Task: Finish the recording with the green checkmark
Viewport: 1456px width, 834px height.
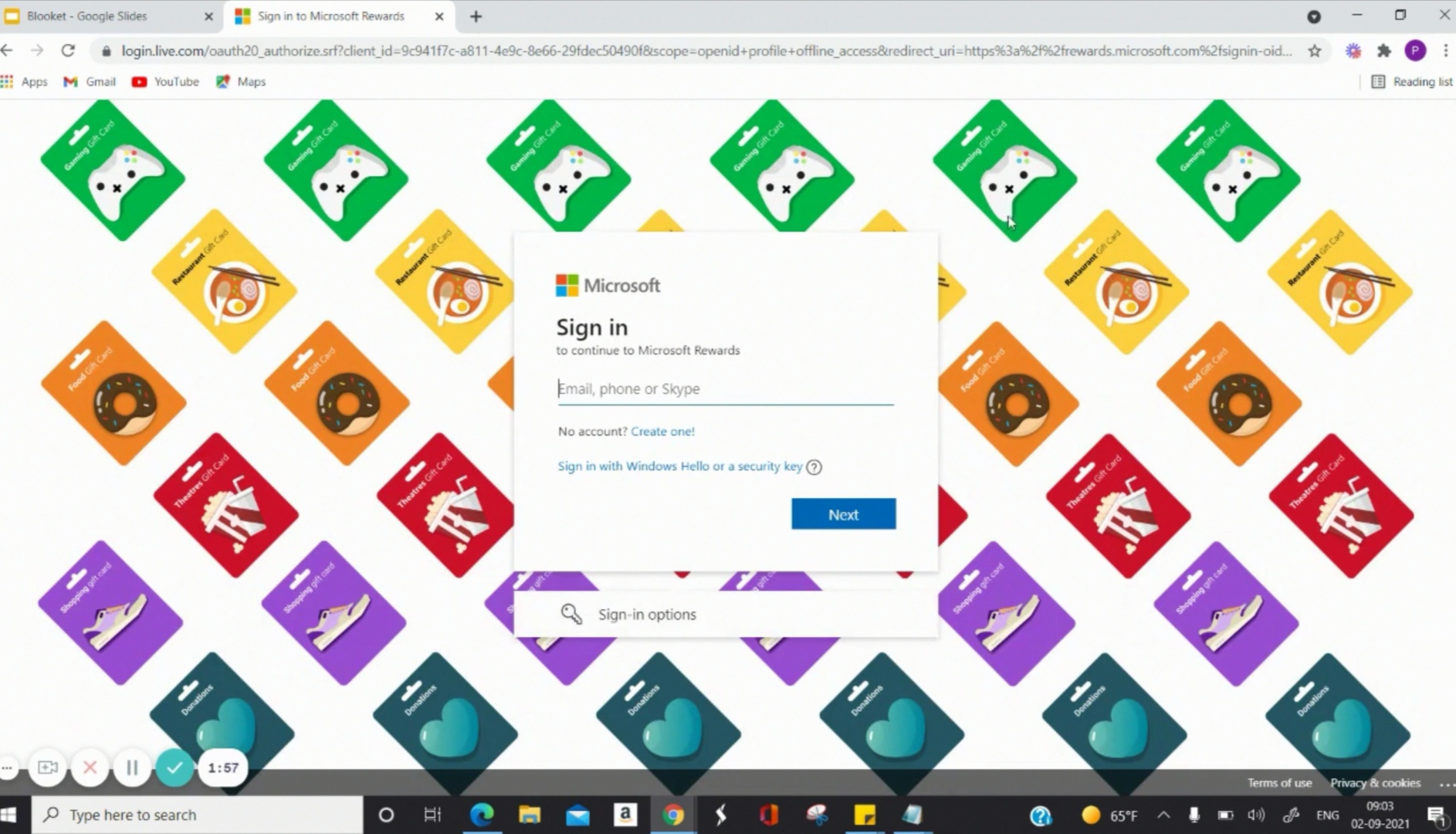Action: pyautogui.click(x=174, y=768)
